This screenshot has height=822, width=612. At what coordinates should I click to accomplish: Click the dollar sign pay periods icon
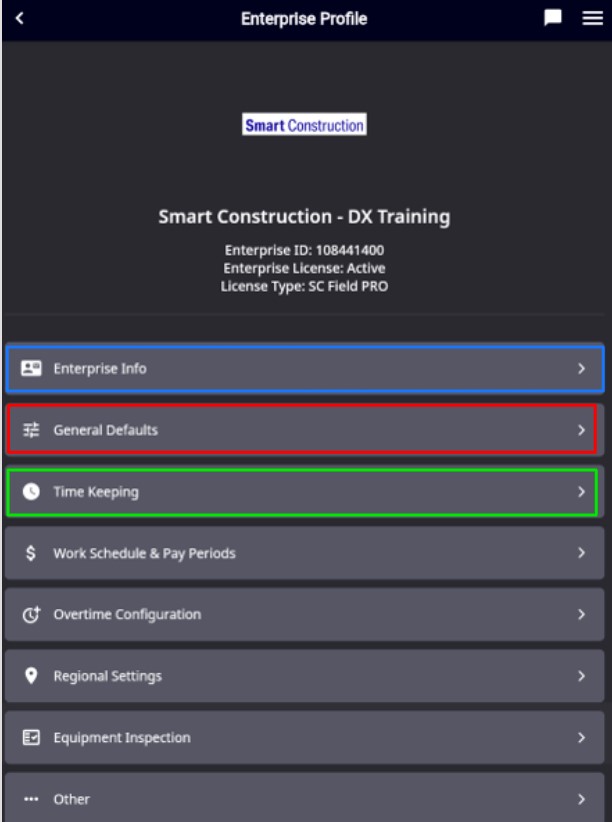pos(31,553)
